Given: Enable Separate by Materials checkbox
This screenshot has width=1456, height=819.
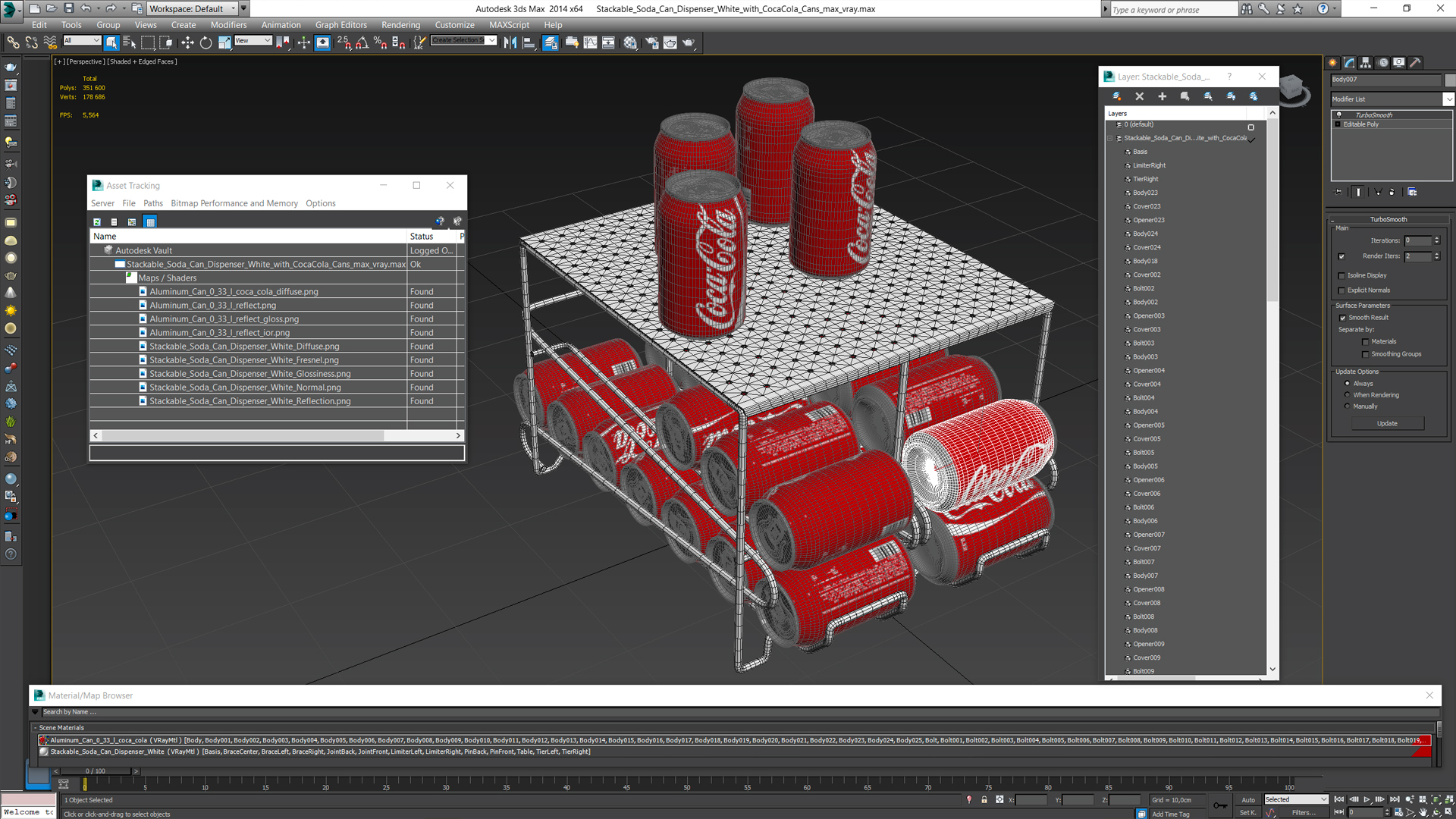Looking at the screenshot, I should [1365, 342].
